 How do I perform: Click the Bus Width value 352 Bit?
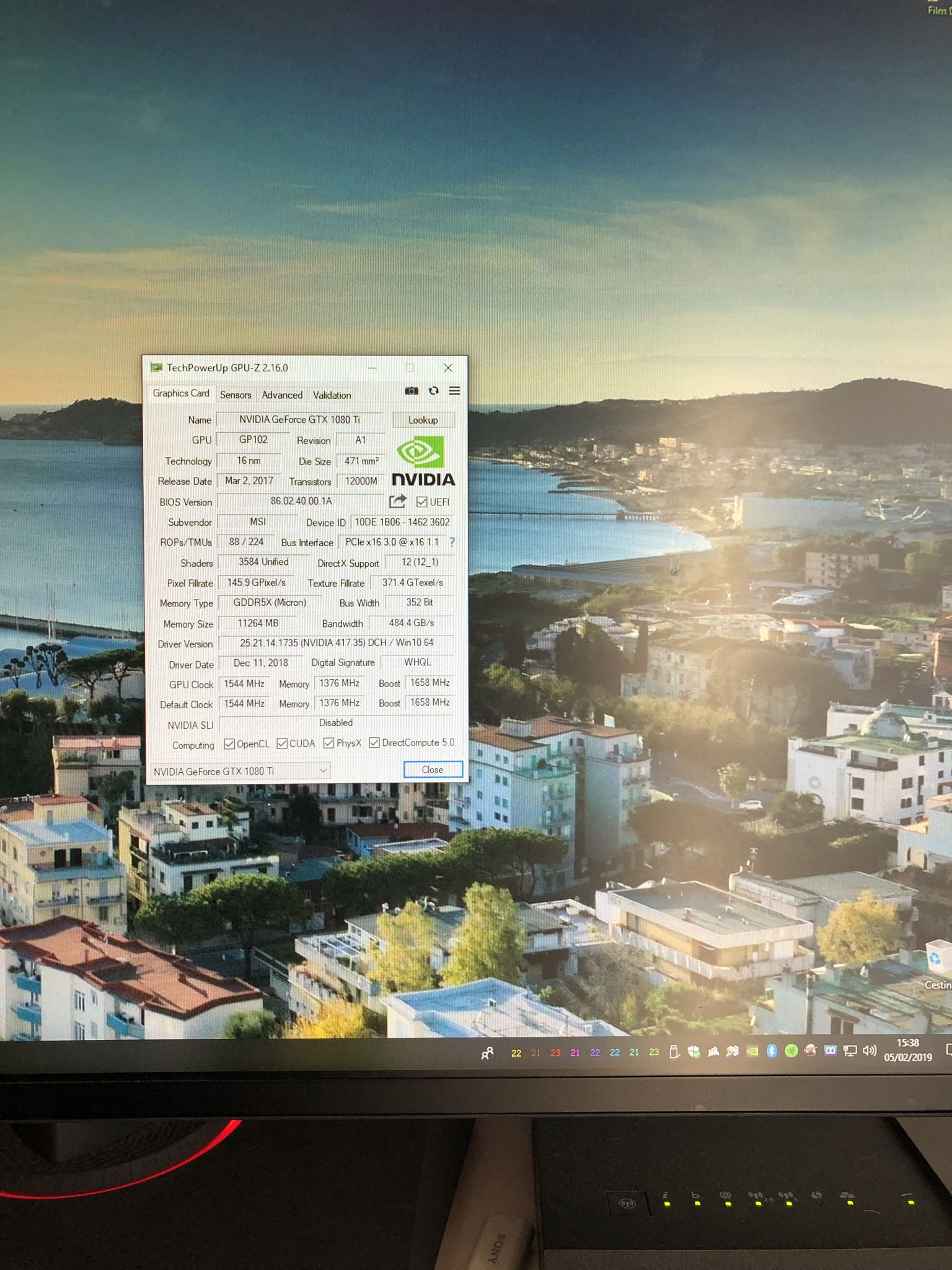[x=420, y=602]
